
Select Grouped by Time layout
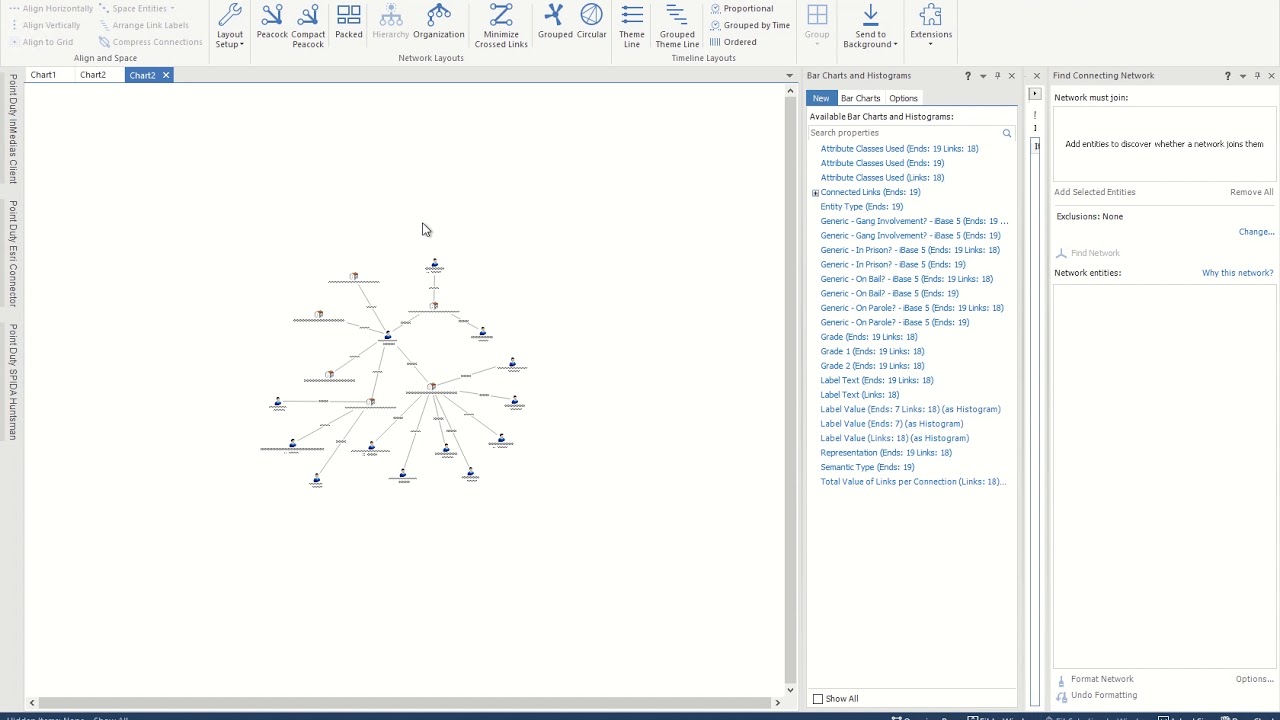point(749,25)
